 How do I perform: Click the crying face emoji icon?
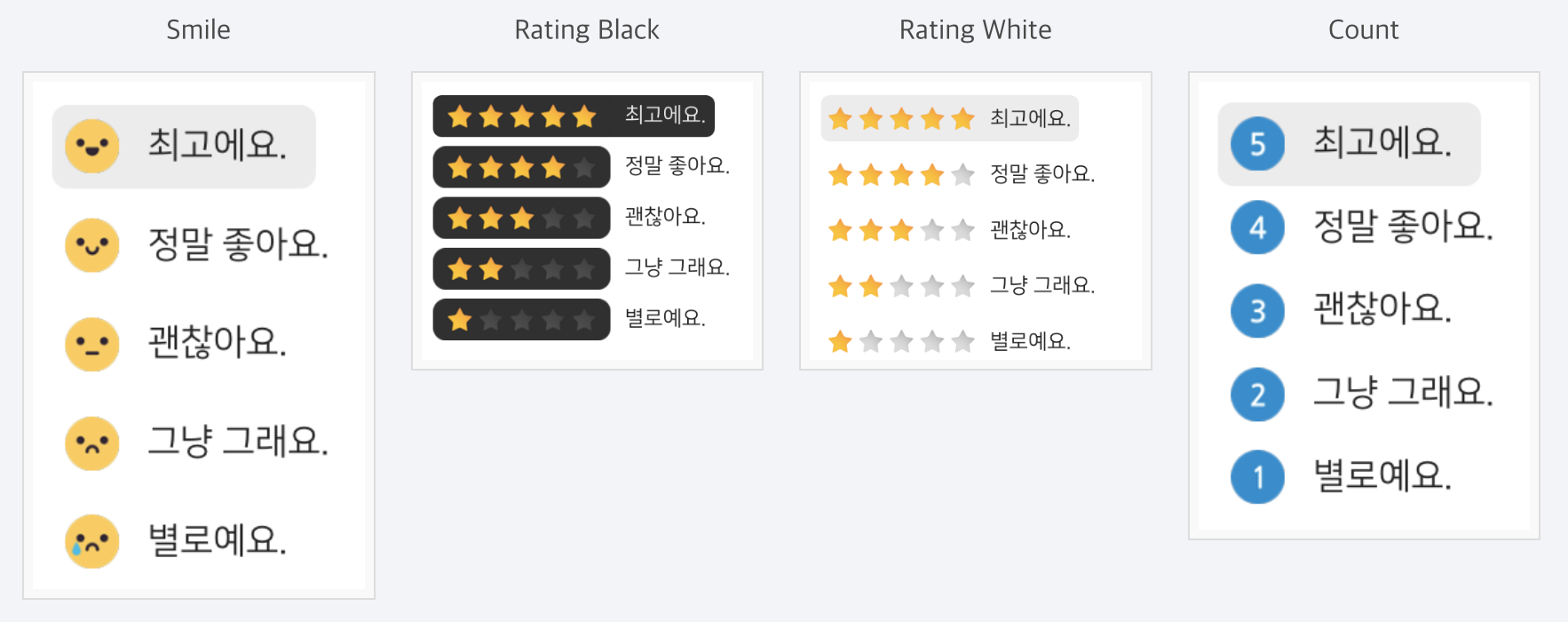coord(92,541)
